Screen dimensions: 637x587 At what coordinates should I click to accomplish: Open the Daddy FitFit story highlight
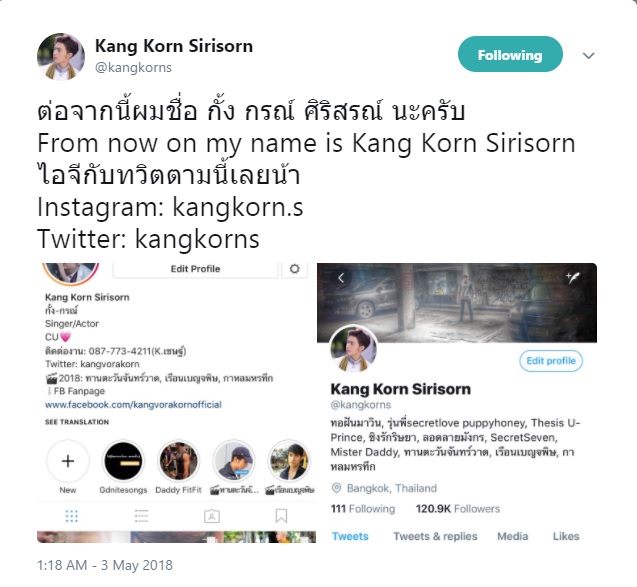click(178, 461)
